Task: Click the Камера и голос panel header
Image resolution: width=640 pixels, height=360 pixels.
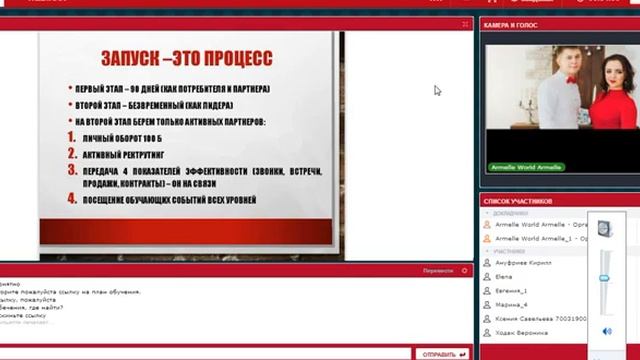Action: click(560, 25)
